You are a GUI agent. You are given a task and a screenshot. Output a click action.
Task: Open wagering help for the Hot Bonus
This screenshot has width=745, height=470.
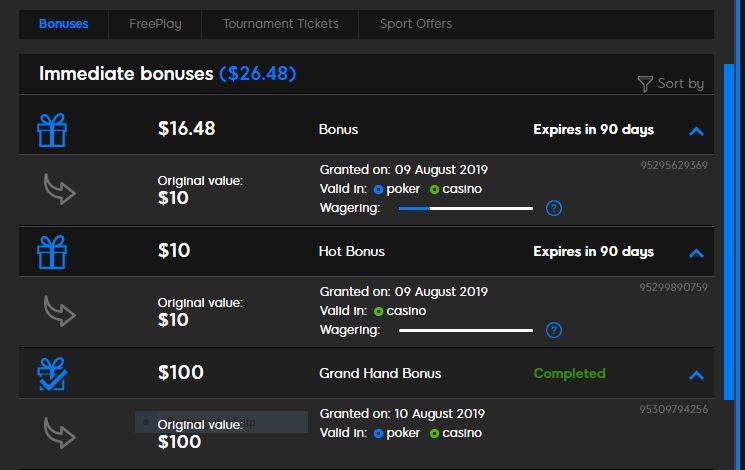tap(554, 330)
